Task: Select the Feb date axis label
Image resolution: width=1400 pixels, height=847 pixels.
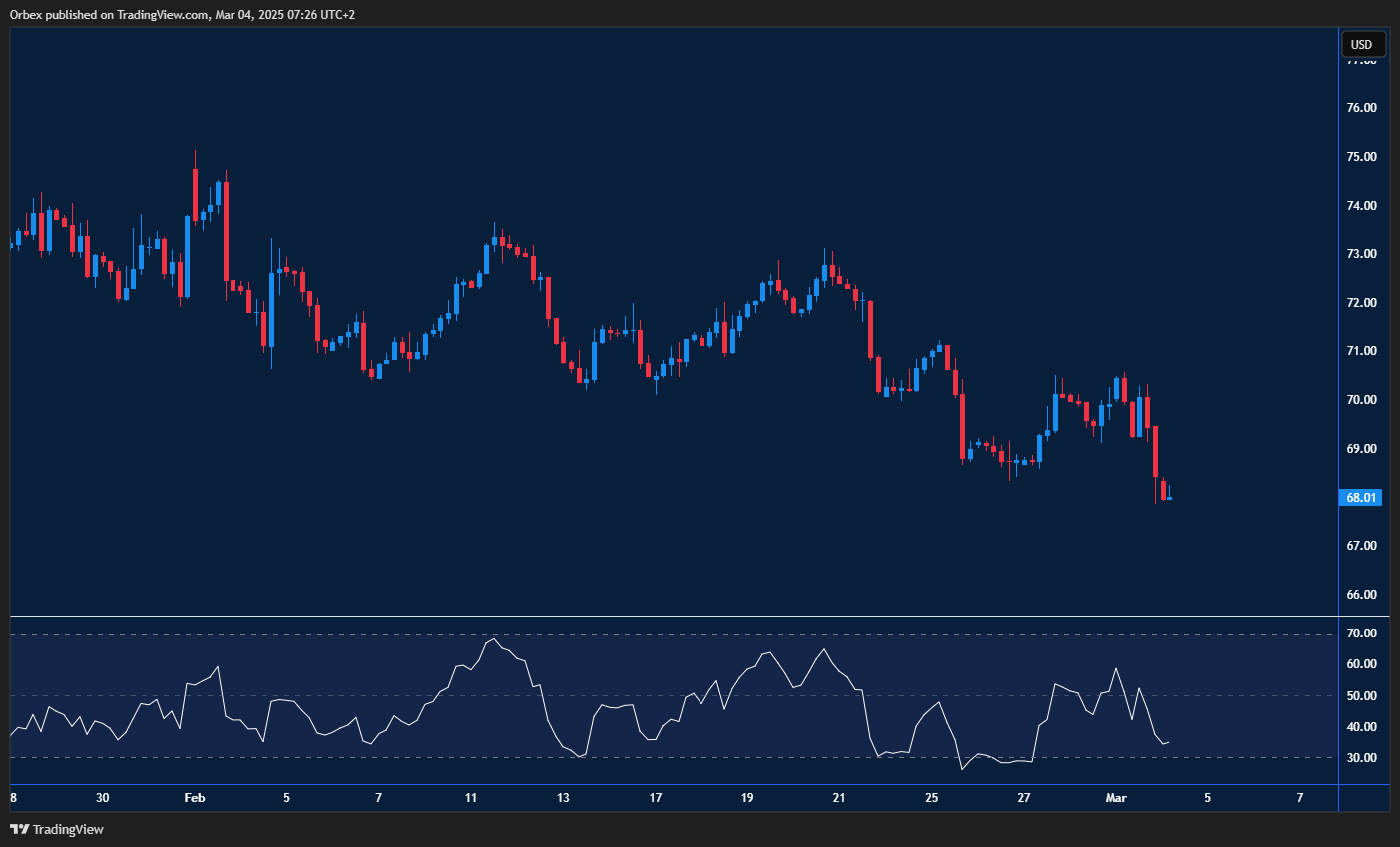Action: coord(195,798)
